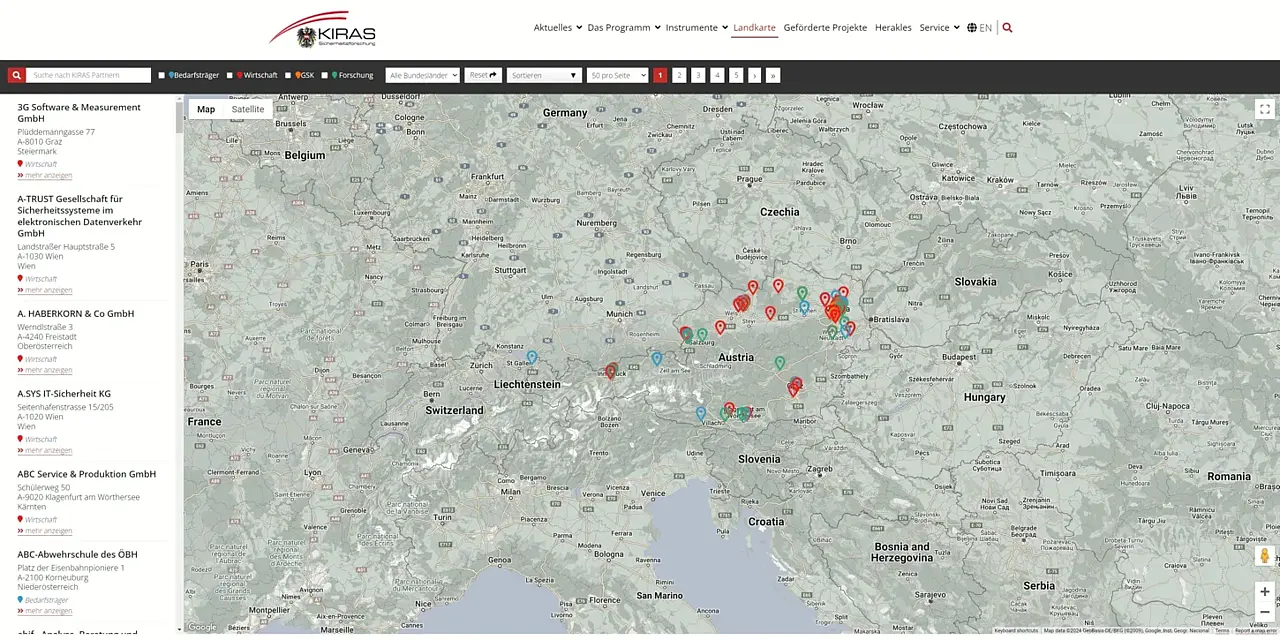
Task: Click the globe EN language switch
Action: click(x=979, y=28)
